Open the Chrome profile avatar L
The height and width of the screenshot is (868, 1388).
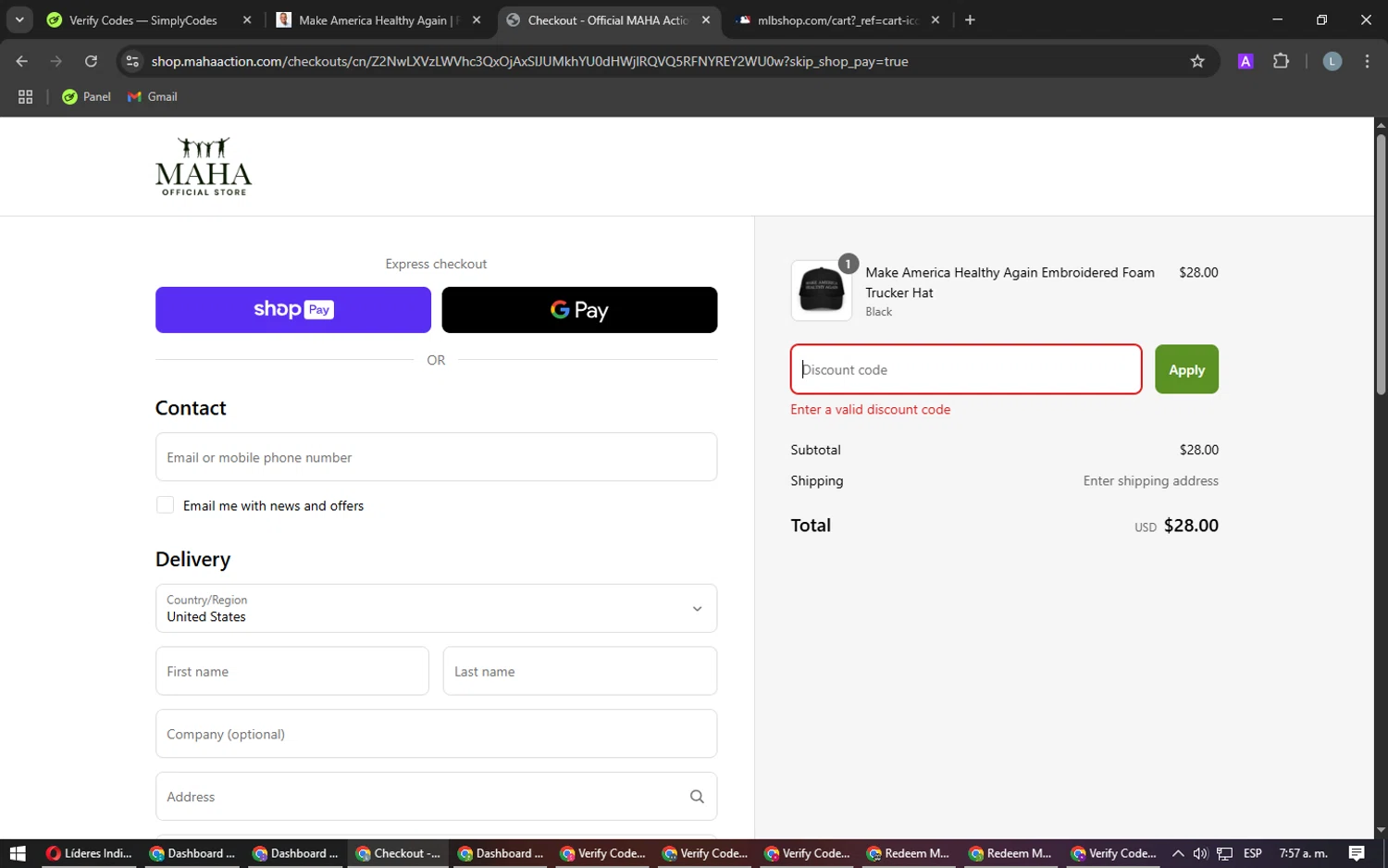pyautogui.click(x=1332, y=61)
